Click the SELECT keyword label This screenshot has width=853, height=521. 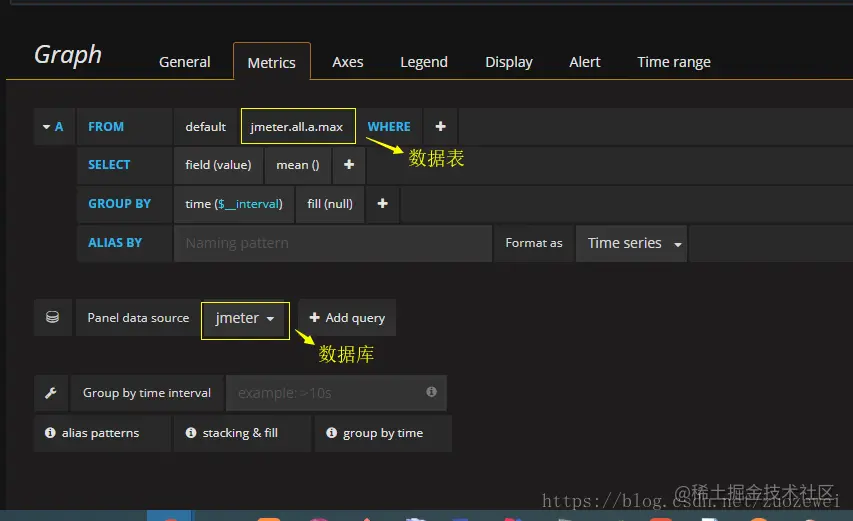[109, 165]
